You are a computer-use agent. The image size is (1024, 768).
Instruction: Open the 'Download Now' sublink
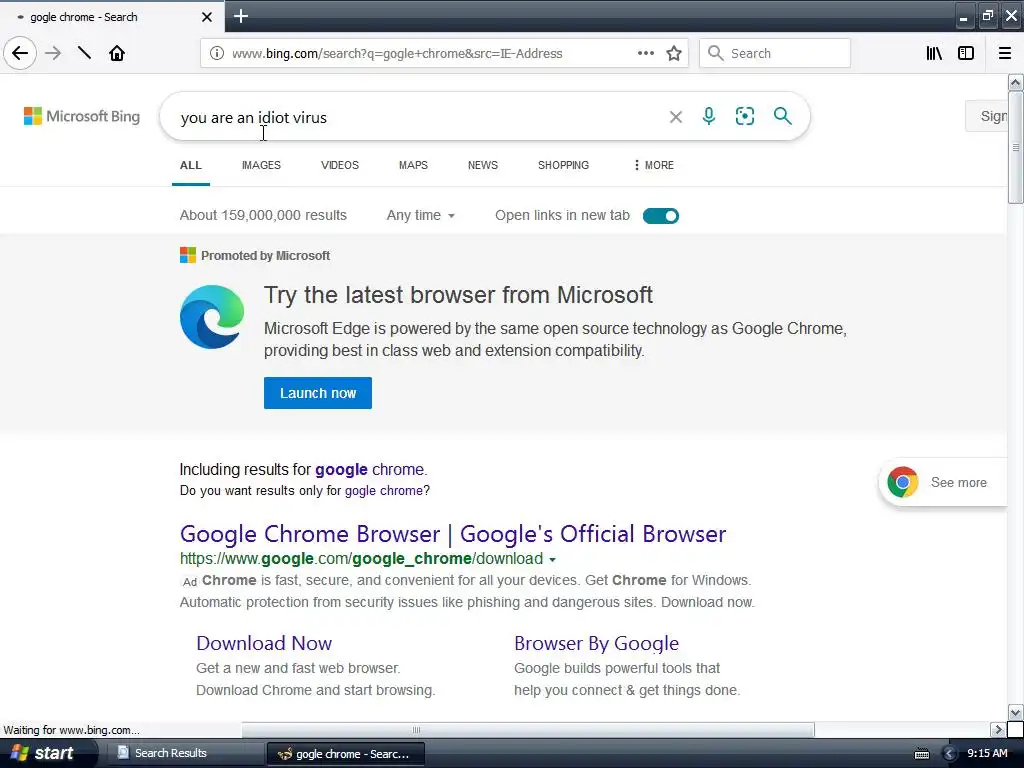264,643
